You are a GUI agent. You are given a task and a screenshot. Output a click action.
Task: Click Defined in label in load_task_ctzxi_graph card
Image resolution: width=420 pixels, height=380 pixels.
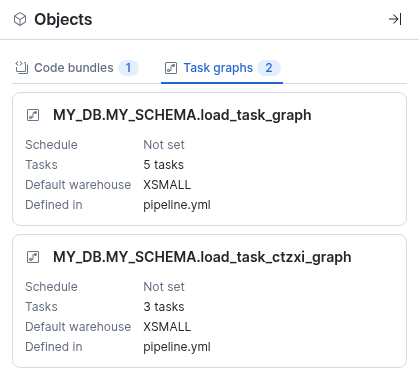coord(54,347)
